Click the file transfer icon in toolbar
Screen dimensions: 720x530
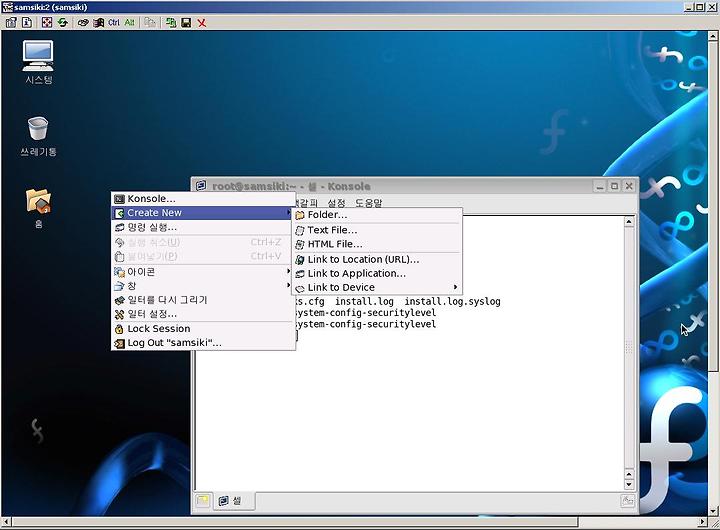pos(150,22)
